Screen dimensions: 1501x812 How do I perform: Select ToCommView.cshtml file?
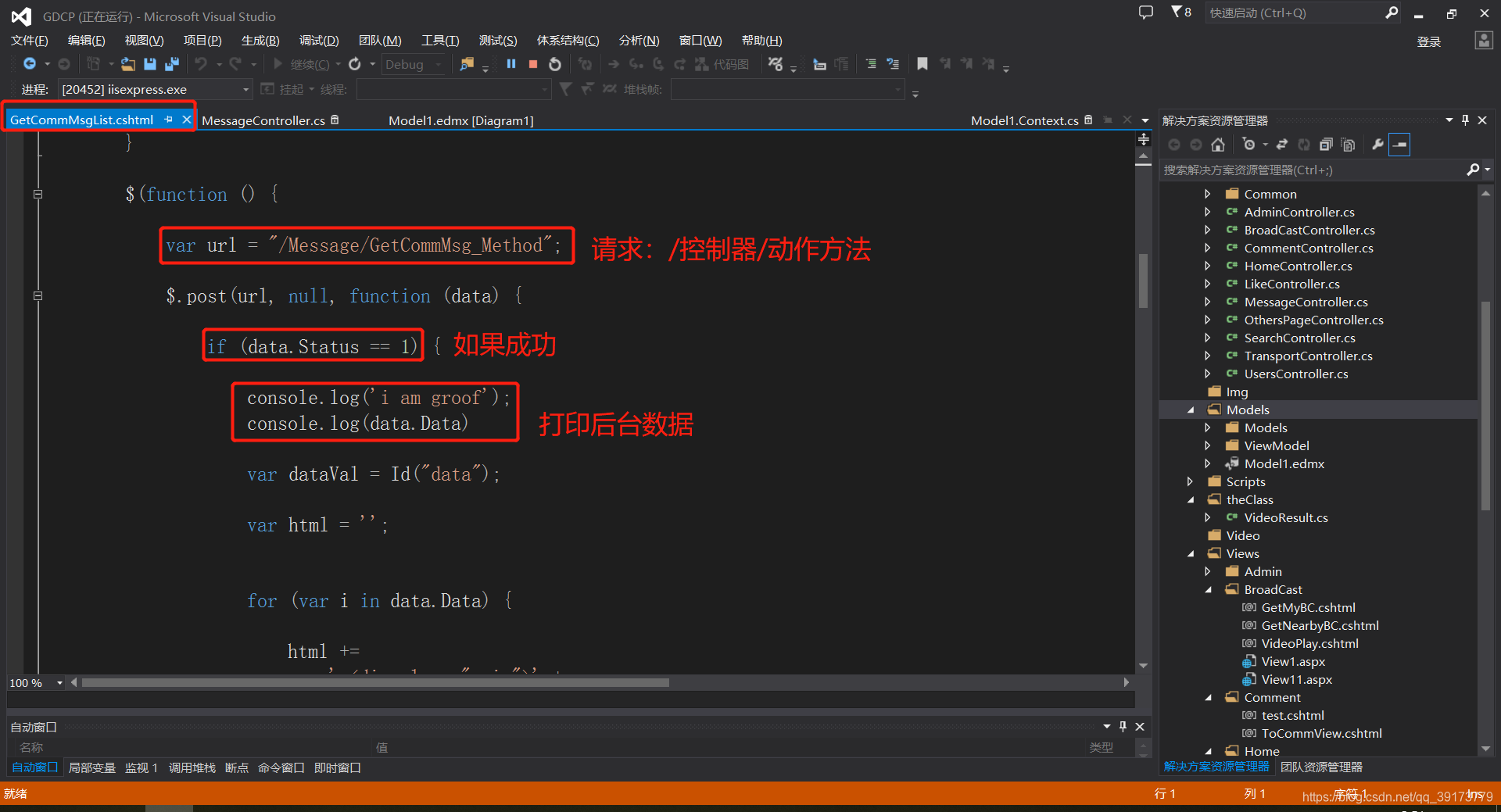(x=1321, y=733)
